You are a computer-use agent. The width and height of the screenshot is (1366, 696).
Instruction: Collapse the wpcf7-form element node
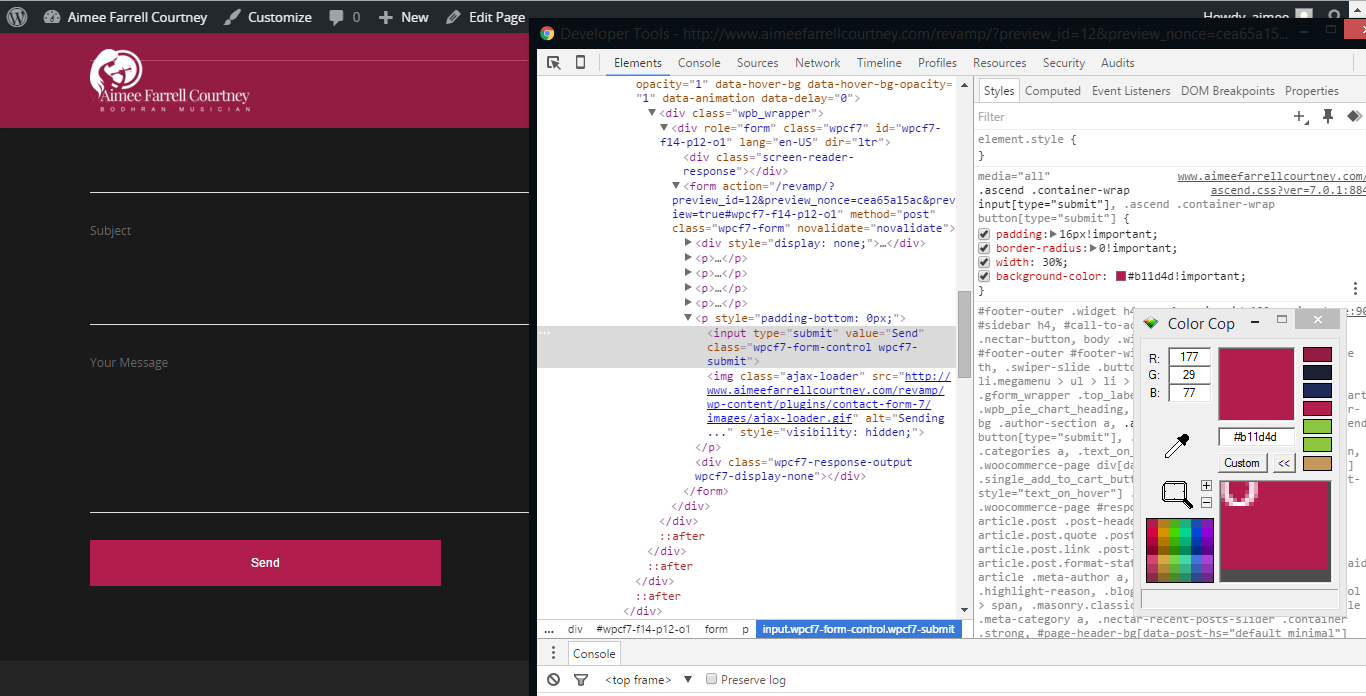[676, 186]
